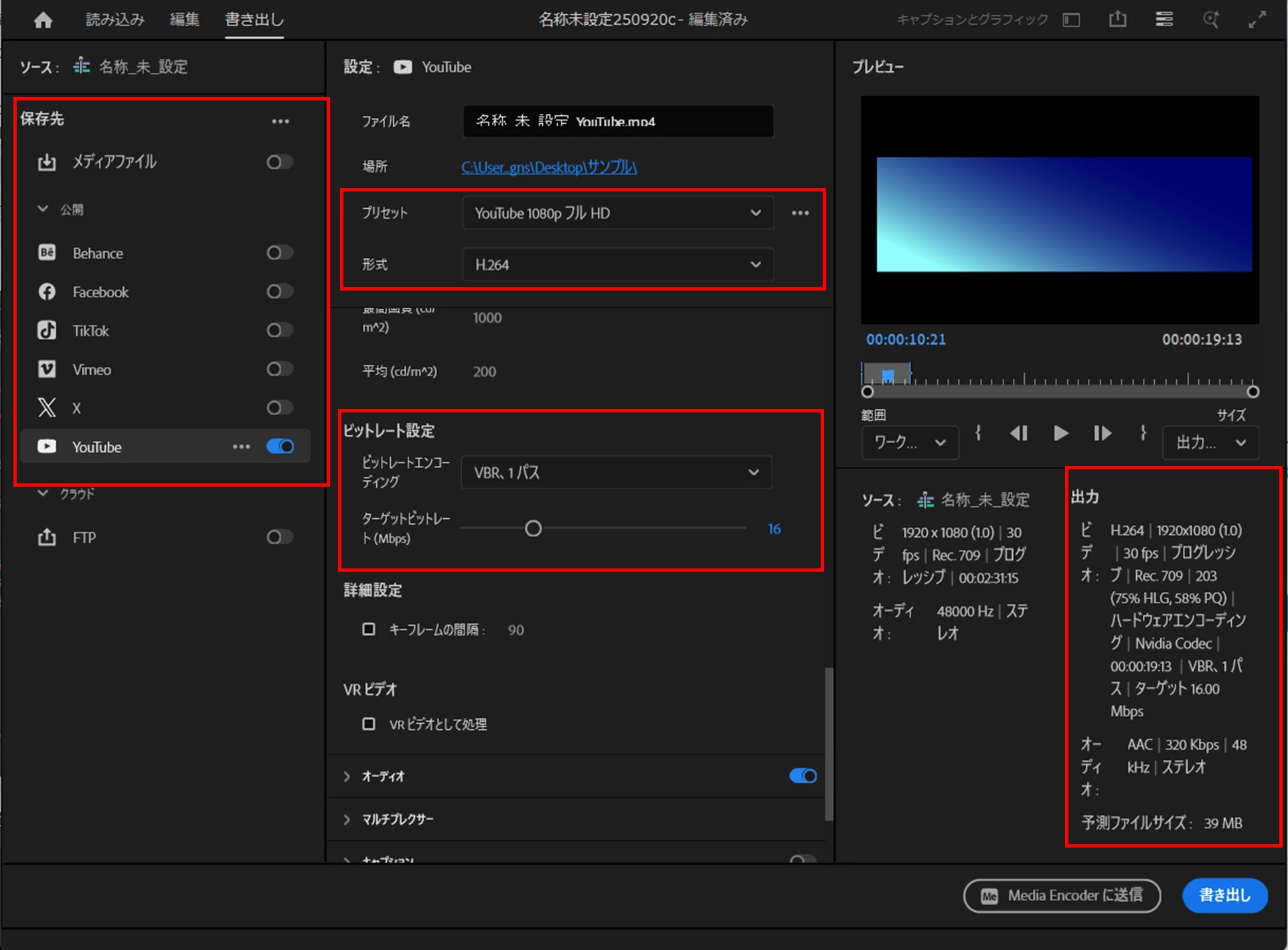Screen dimensions: 1288x950
Task: Play the export preview
Action: click(1060, 434)
